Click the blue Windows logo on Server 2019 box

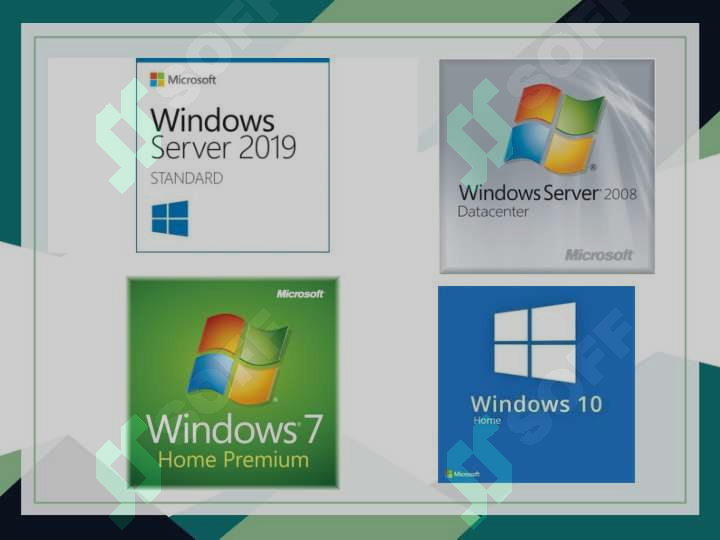click(170, 219)
